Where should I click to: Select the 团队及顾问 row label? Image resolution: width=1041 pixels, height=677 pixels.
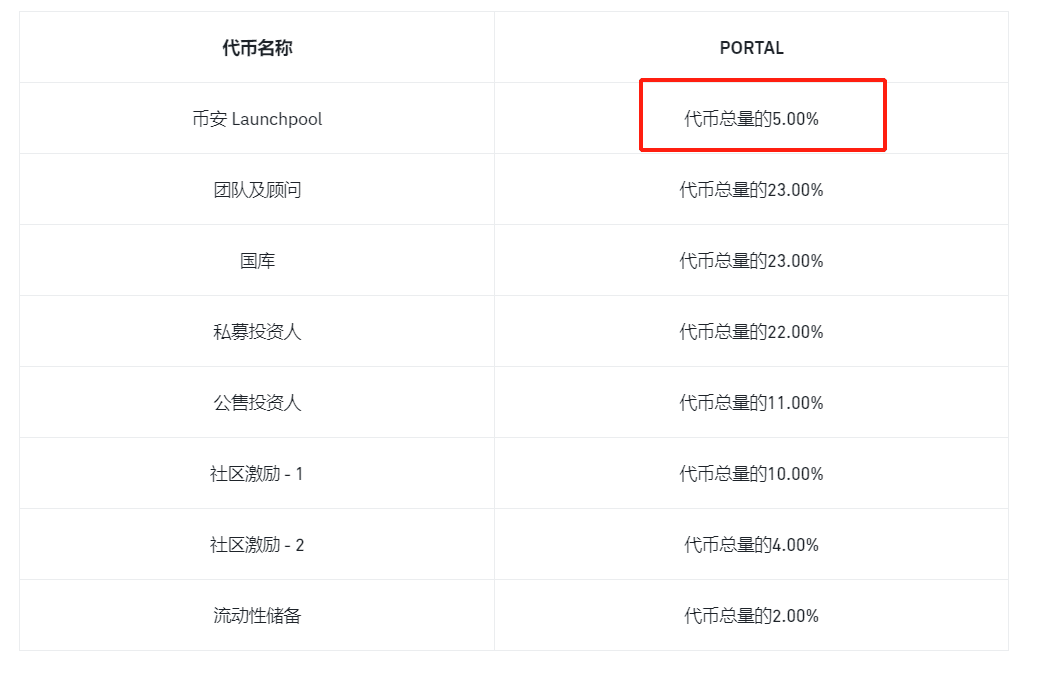tap(257, 190)
